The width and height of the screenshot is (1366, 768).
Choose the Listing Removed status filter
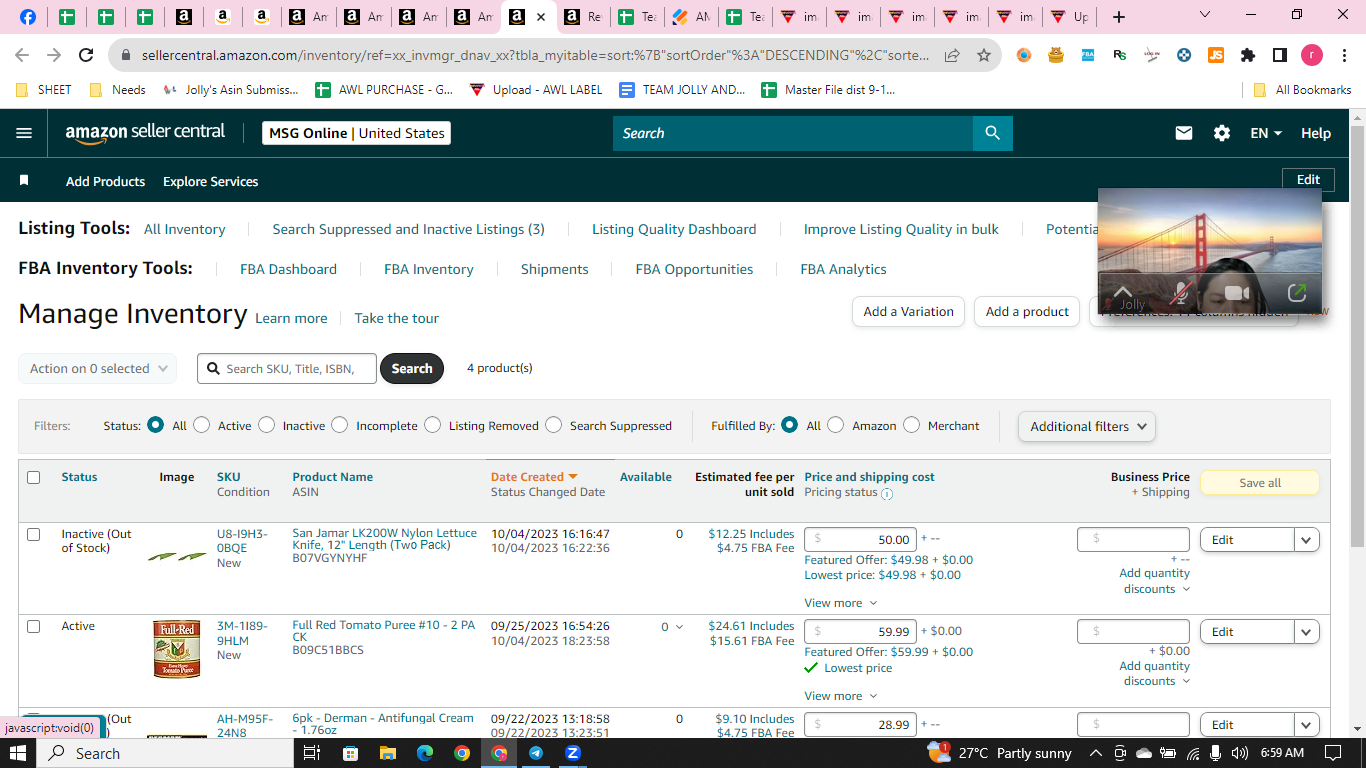click(x=433, y=425)
